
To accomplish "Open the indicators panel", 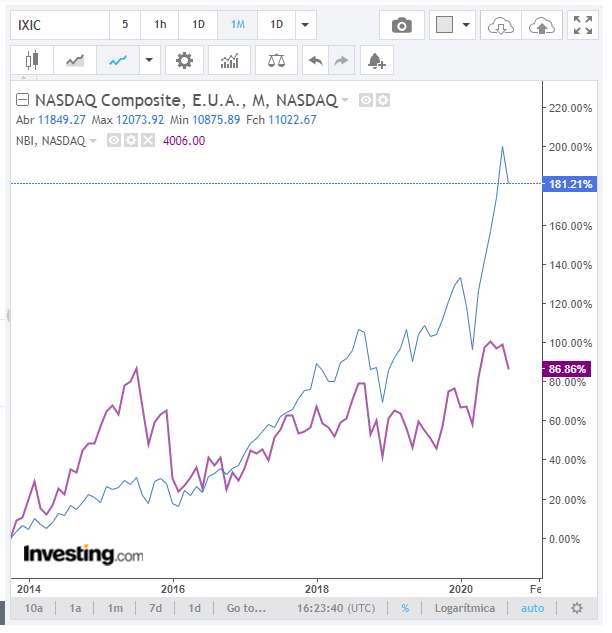I will (x=229, y=60).
